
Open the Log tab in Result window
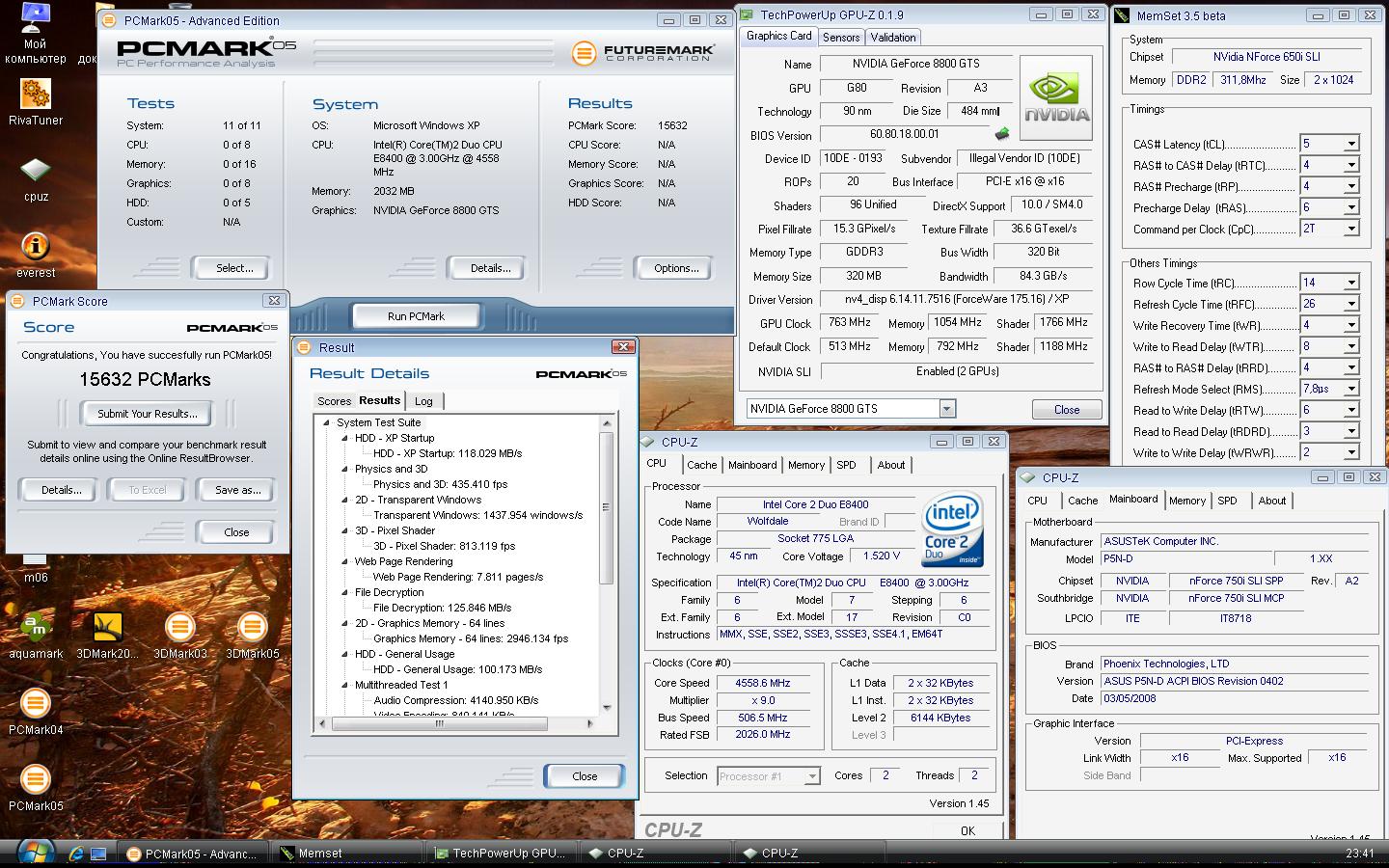click(x=423, y=401)
